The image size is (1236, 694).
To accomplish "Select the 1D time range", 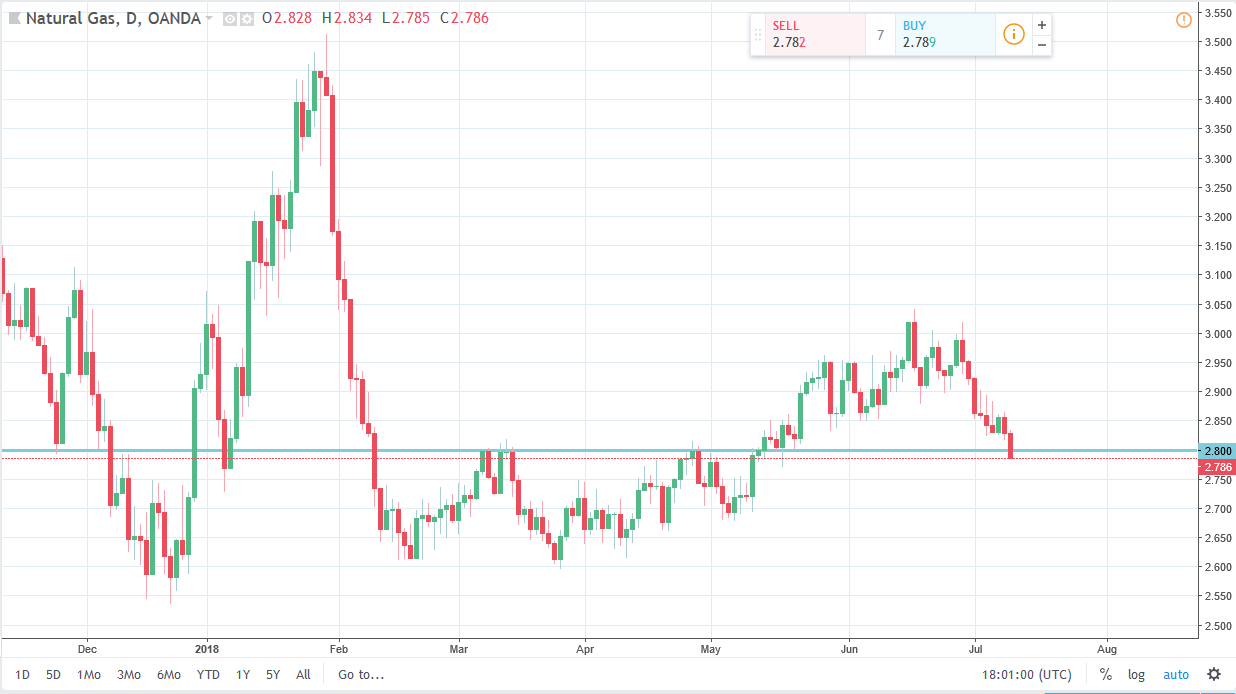I will pos(22,674).
